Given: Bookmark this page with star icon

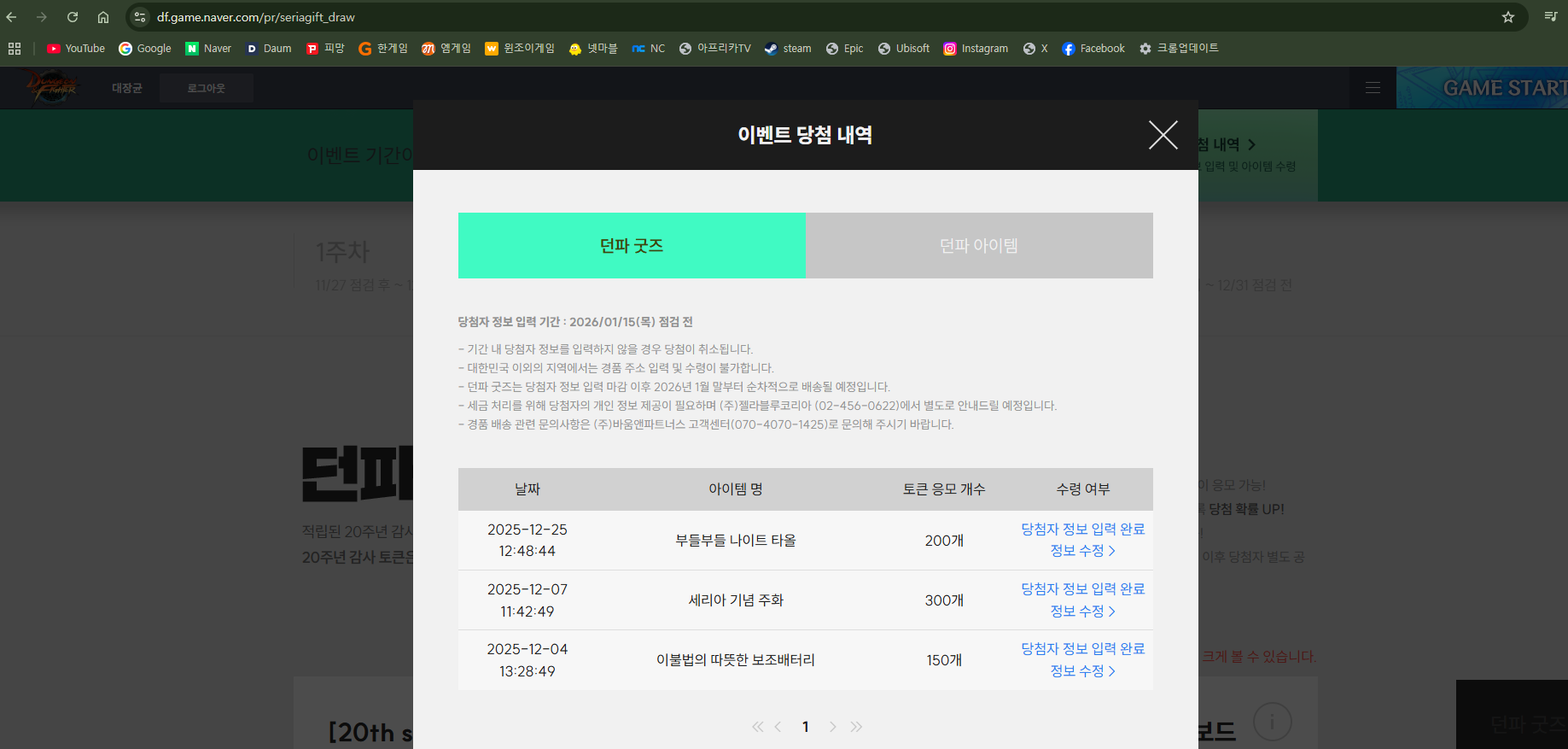Looking at the screenshot, I should (1508, 17).
